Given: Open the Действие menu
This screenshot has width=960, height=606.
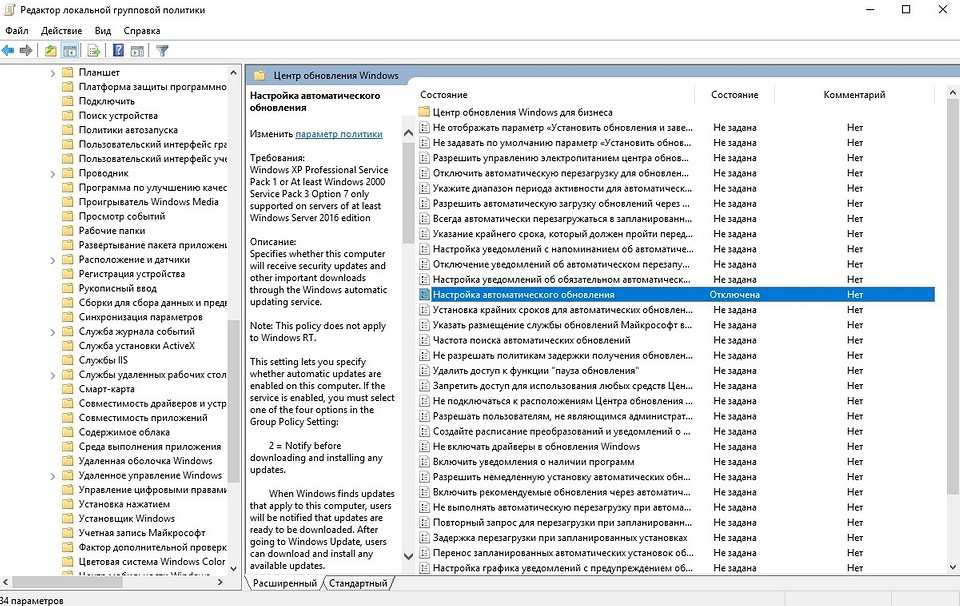Looking at the screenshot, I should tap(62, 31).
